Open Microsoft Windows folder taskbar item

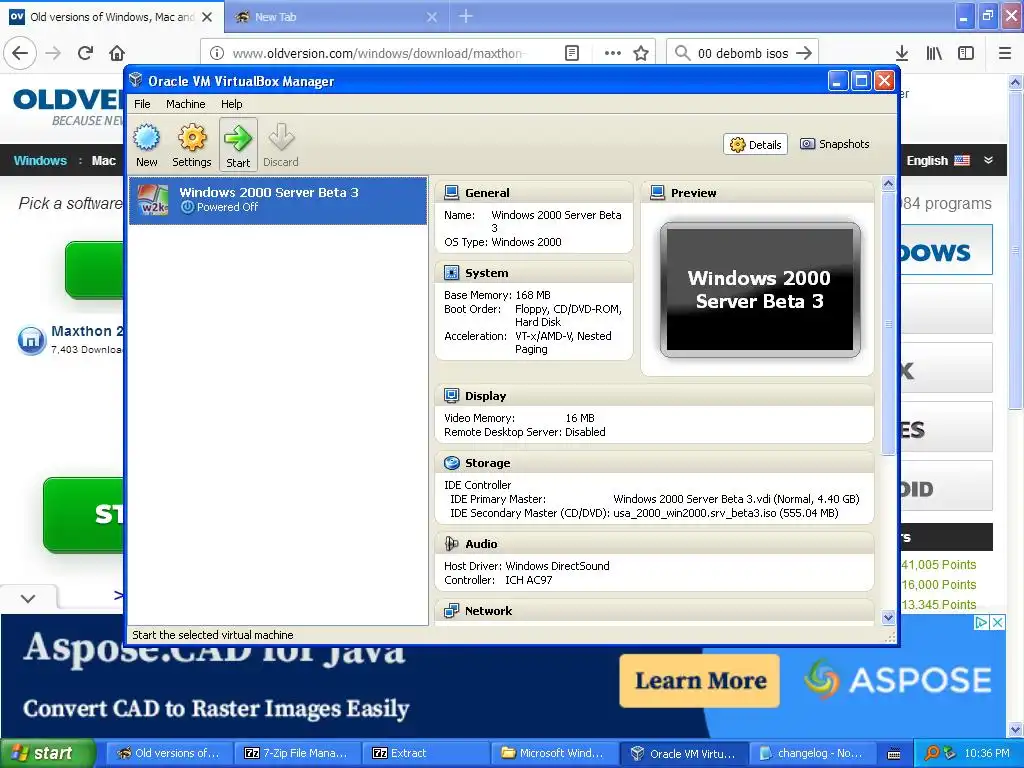[x=553, y=753]
